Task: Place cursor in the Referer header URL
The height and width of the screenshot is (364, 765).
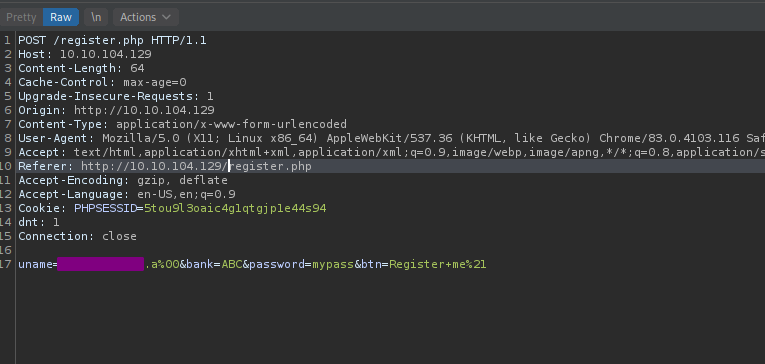Action: [x=196, y=166]
